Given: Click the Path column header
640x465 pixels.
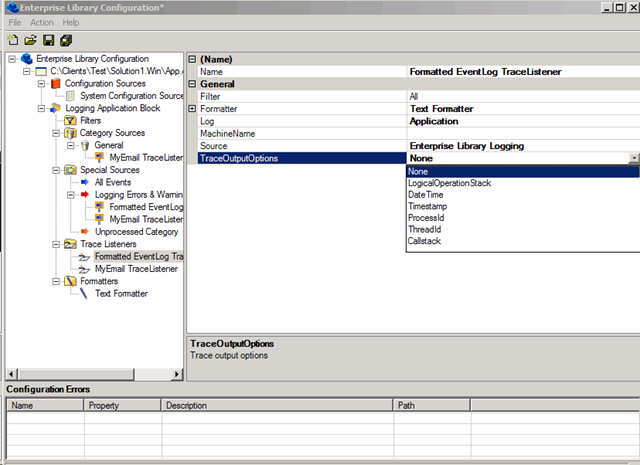Looking at the screenshot, I should pyautogui.click(x=432, y=405).
